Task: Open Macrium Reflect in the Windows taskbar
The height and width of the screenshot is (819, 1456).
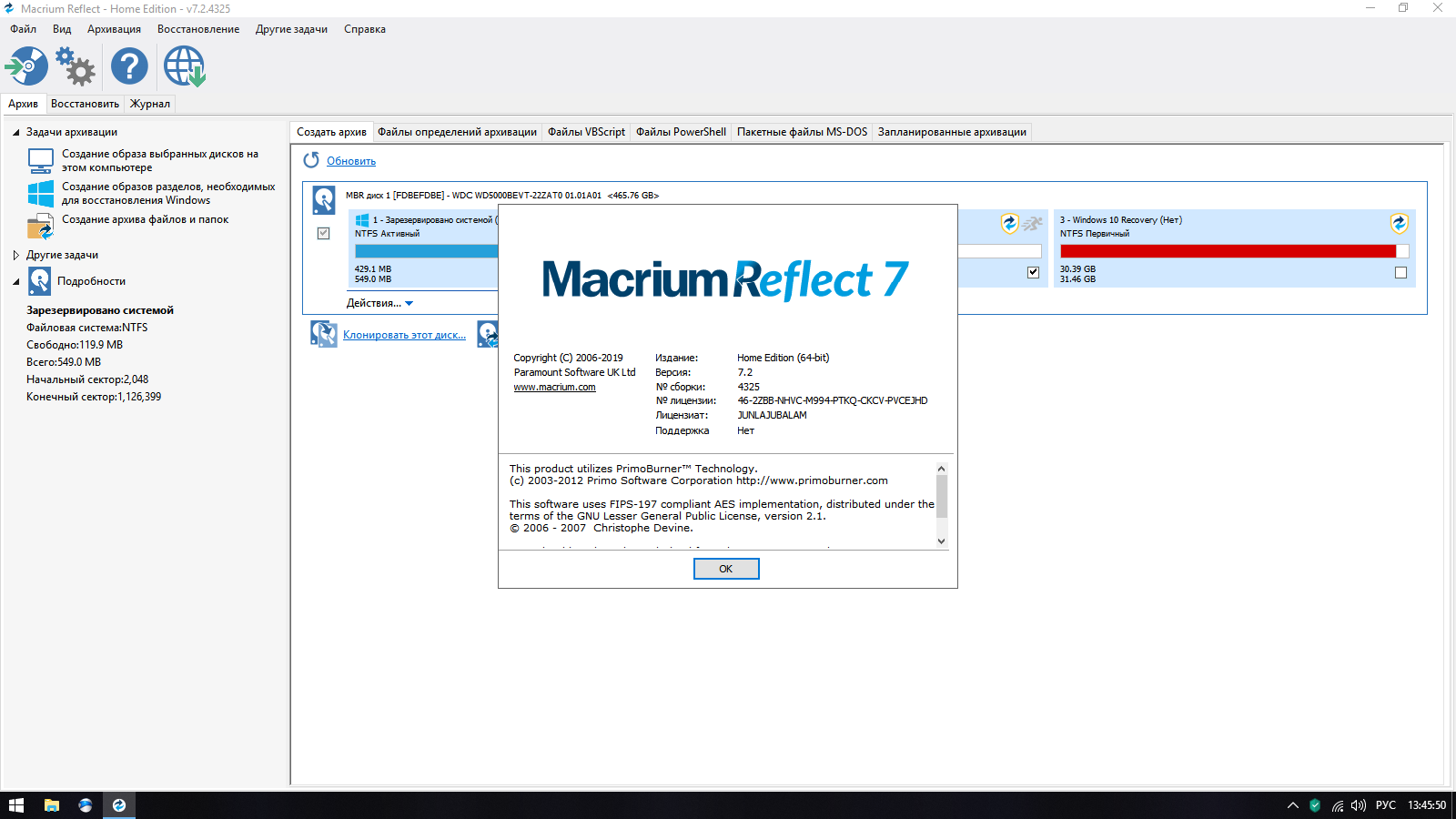Action: click(119, 805)
